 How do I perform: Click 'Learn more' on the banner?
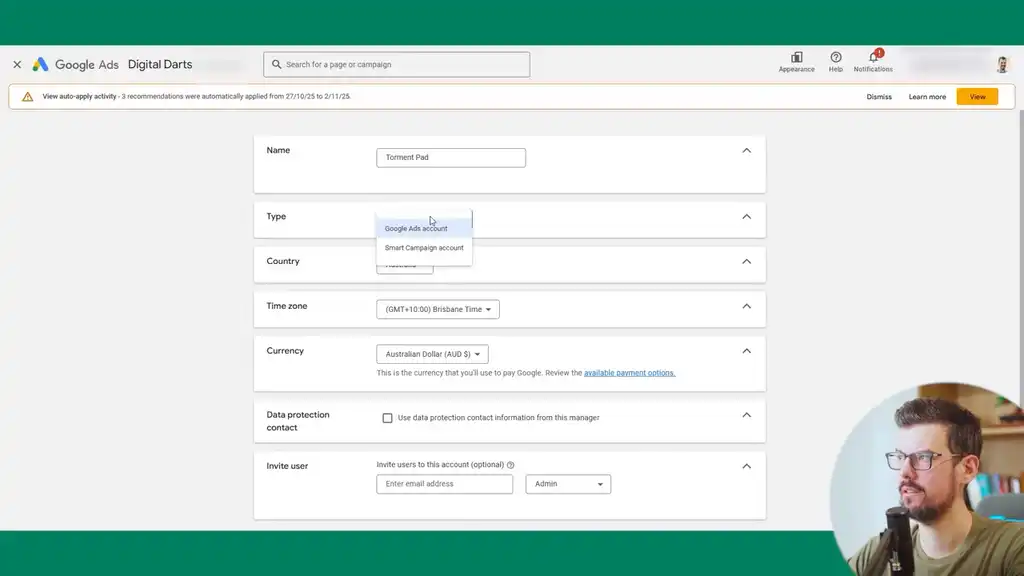[926, 96]
